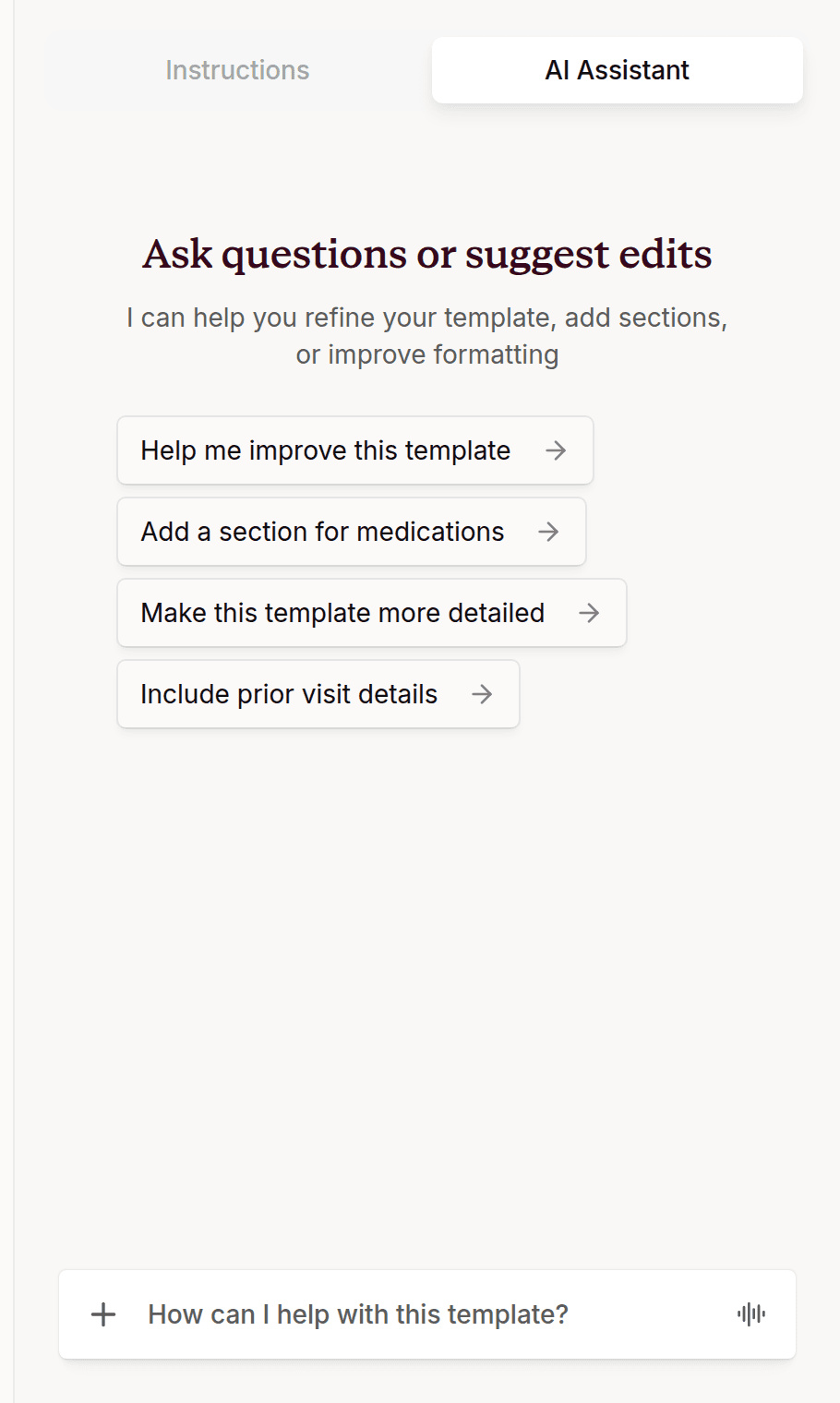Image resolution: width=840 pixels, height=1403 pixels.
Task: Pick the Add a section for medications suggestion
Action: 352,532
